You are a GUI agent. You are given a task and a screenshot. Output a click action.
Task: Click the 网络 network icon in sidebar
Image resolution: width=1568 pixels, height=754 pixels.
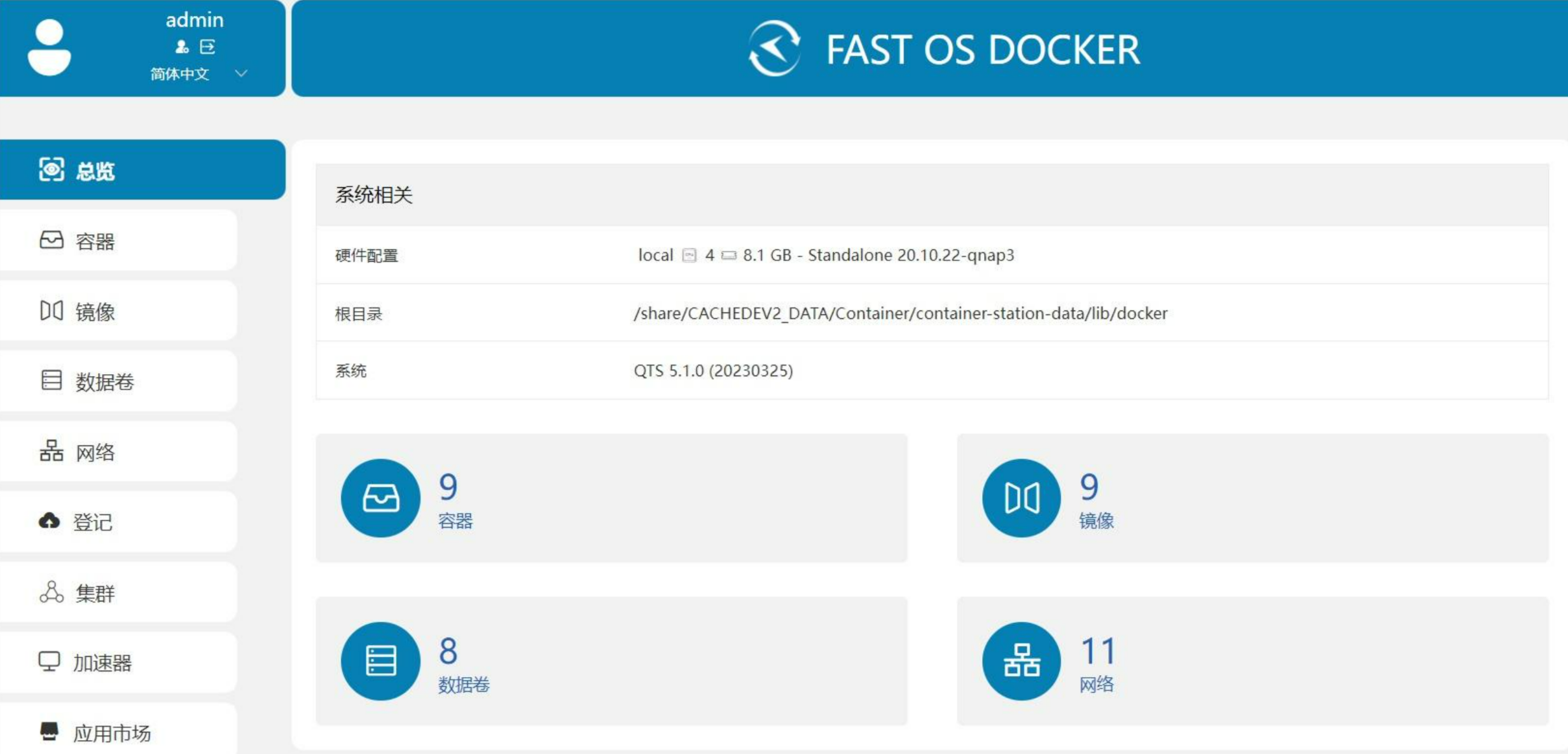coord(52,450)
